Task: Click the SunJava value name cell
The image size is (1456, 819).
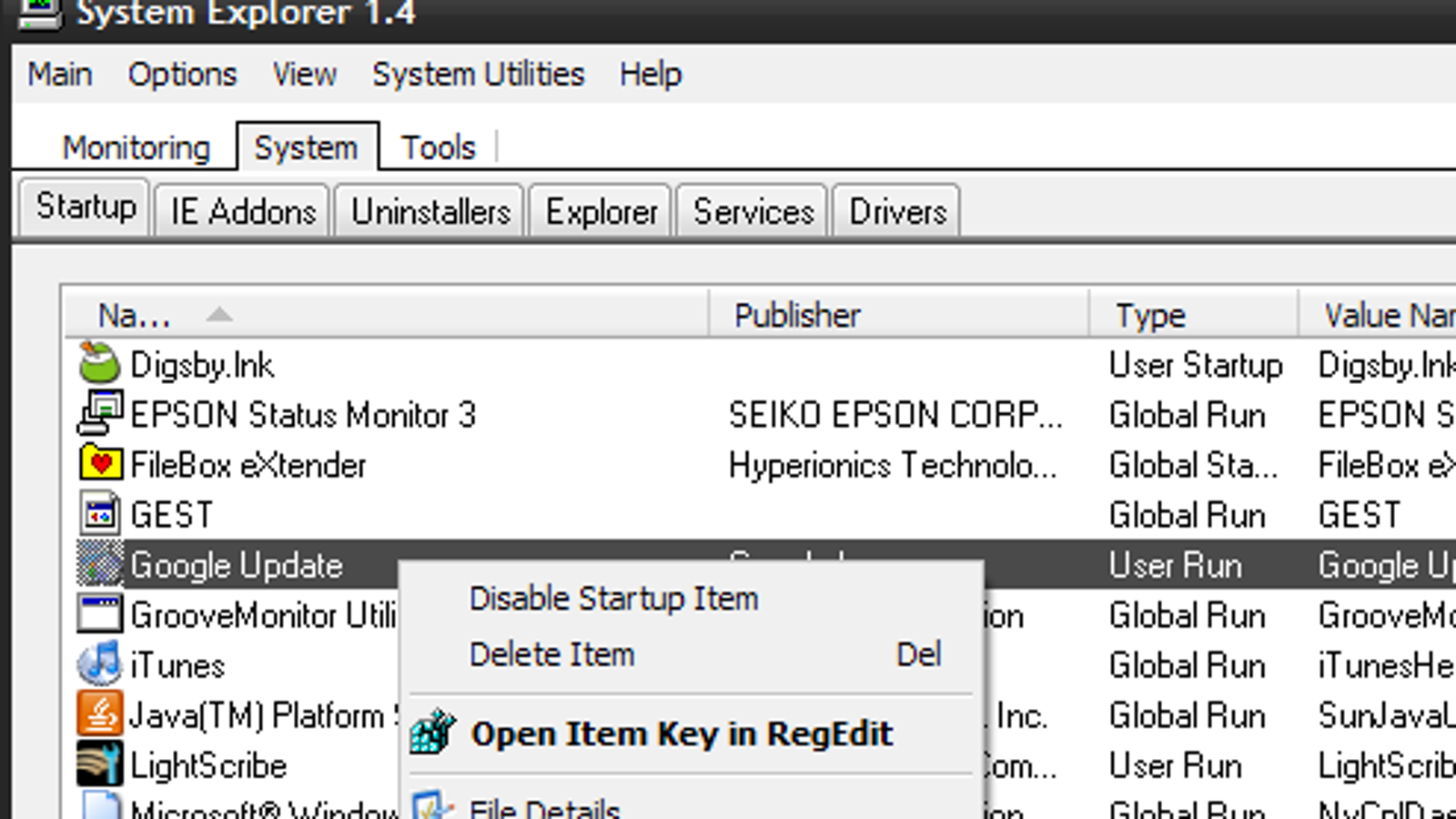Action: point(1386,715)
